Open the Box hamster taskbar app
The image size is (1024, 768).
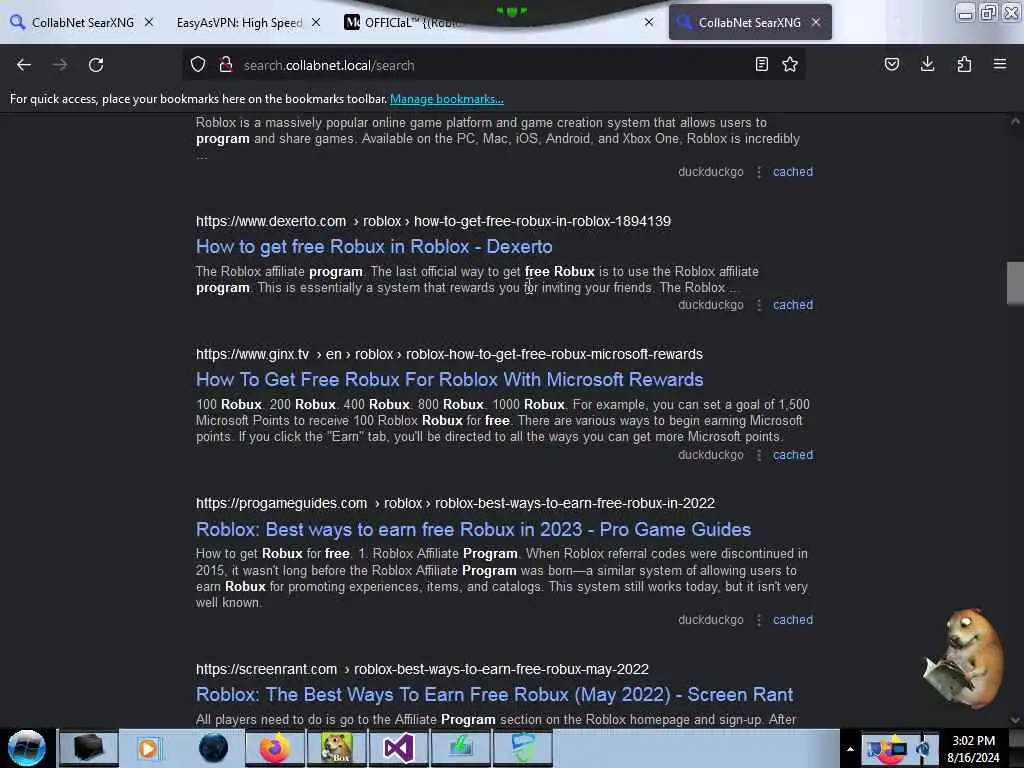(x=336, y=748)
